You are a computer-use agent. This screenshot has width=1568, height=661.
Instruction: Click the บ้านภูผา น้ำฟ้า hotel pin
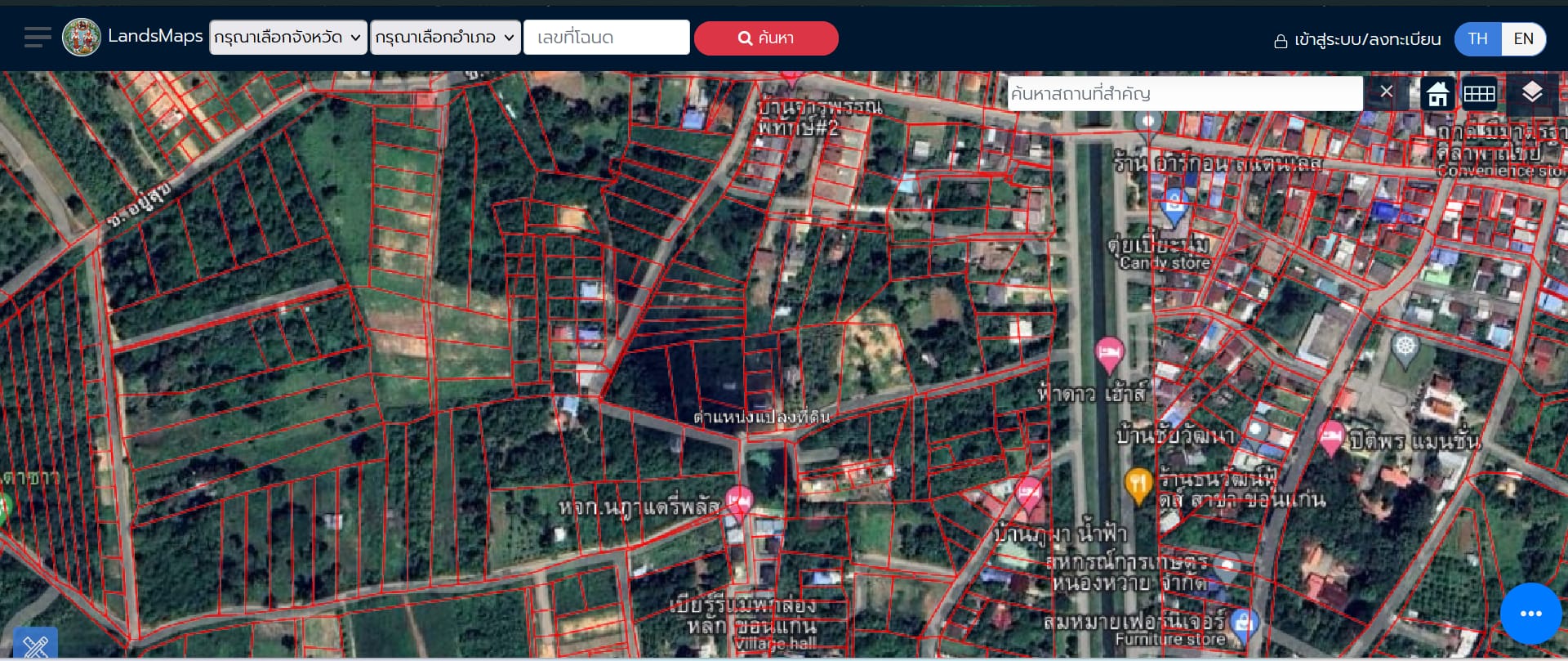click(x=1028, y=495)
